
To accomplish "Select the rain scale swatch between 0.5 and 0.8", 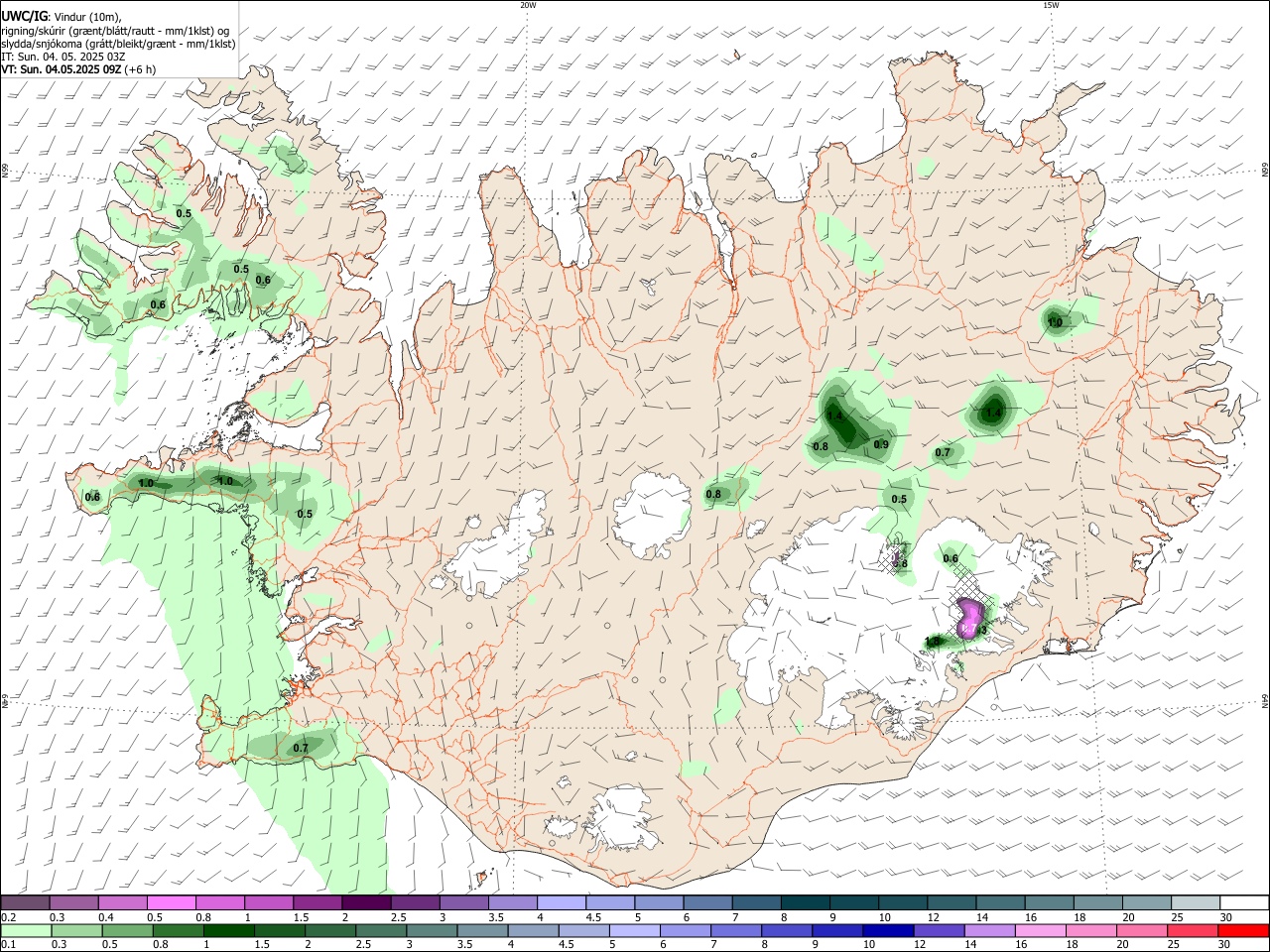I will [x=128, y=931].
